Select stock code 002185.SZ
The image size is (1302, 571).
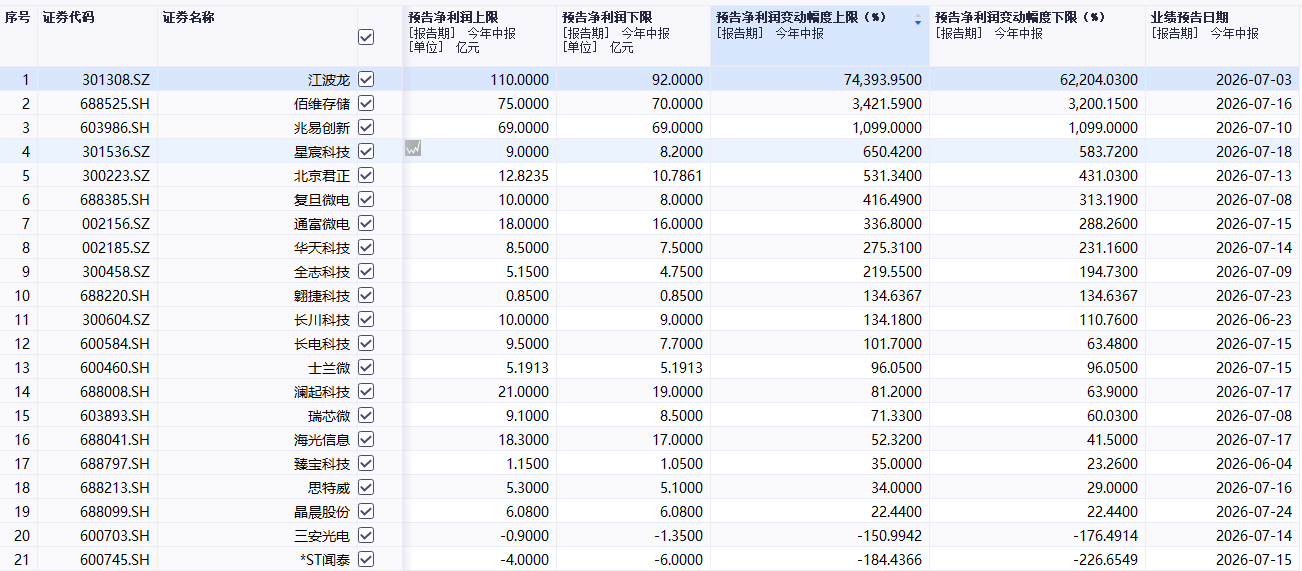[x=115, y=247]
